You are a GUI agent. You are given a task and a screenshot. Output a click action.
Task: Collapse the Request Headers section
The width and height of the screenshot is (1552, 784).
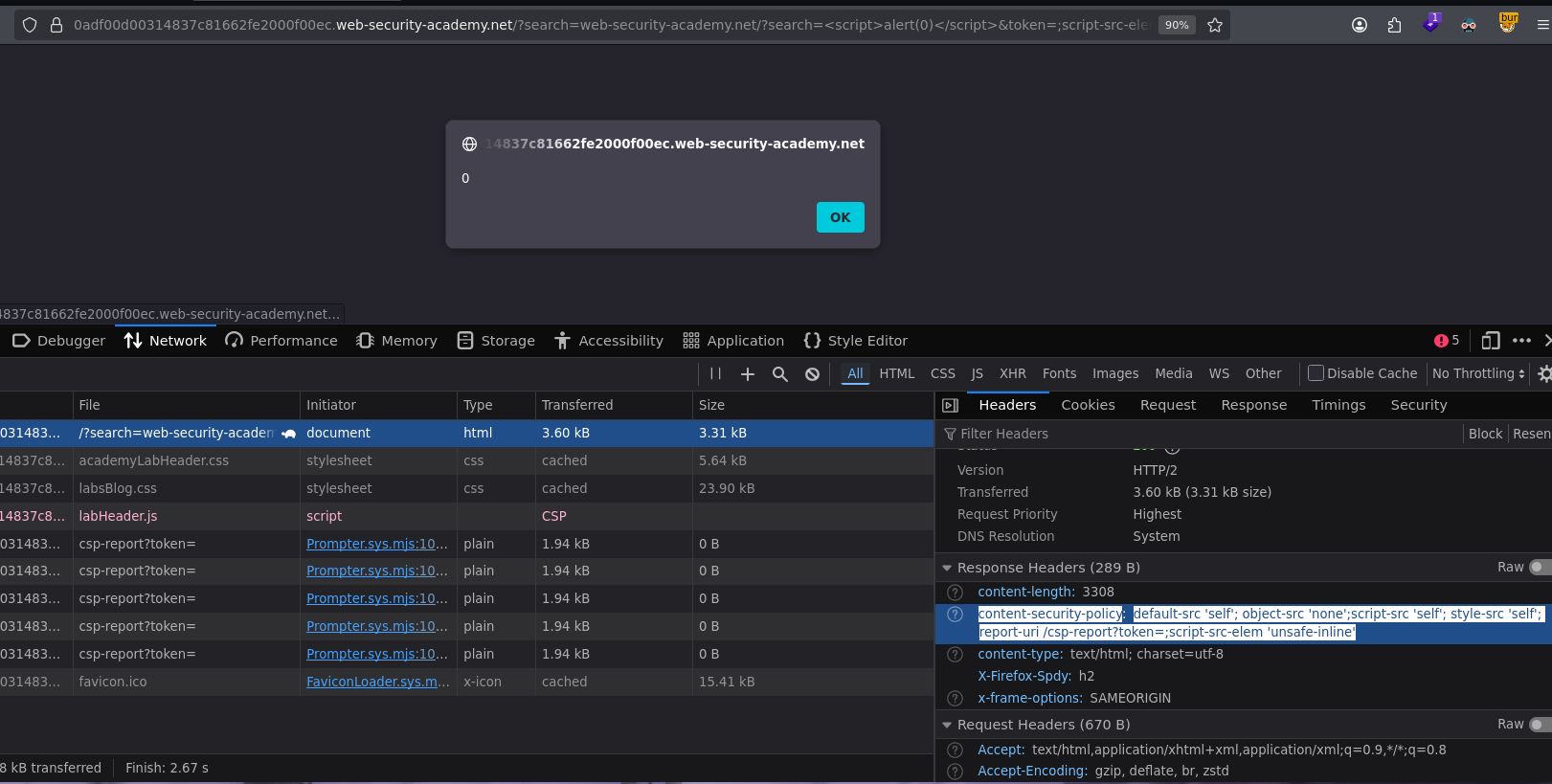(947, 725)
